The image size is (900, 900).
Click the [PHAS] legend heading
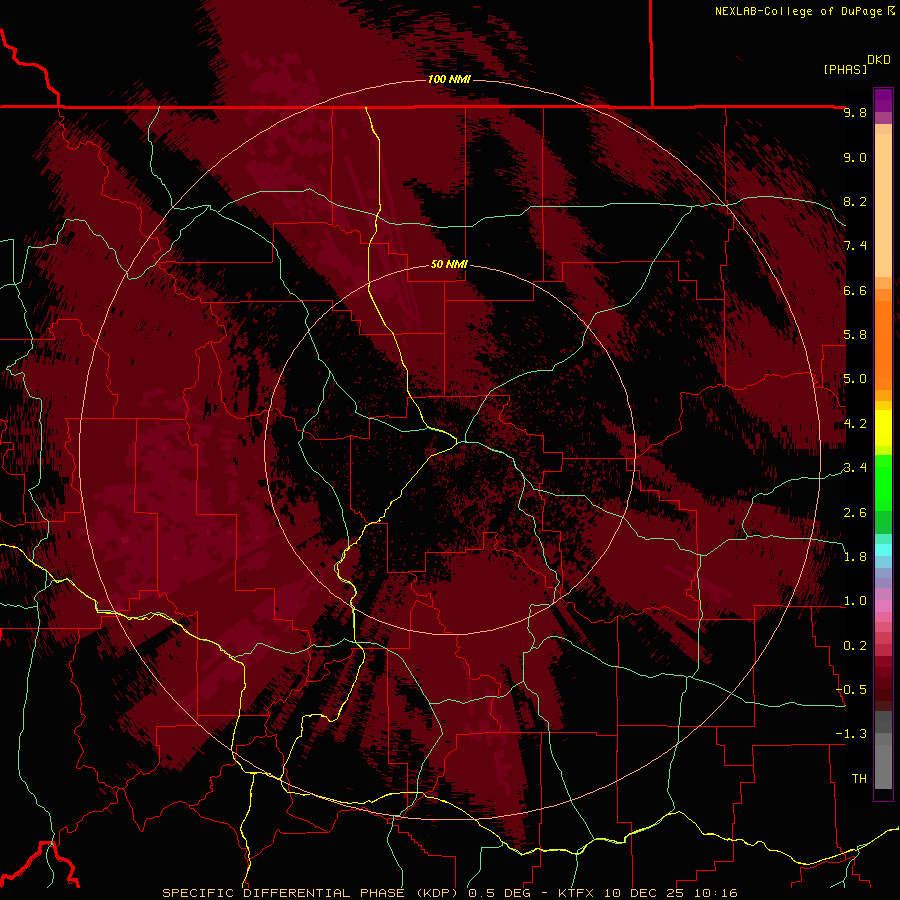[845, 69]
